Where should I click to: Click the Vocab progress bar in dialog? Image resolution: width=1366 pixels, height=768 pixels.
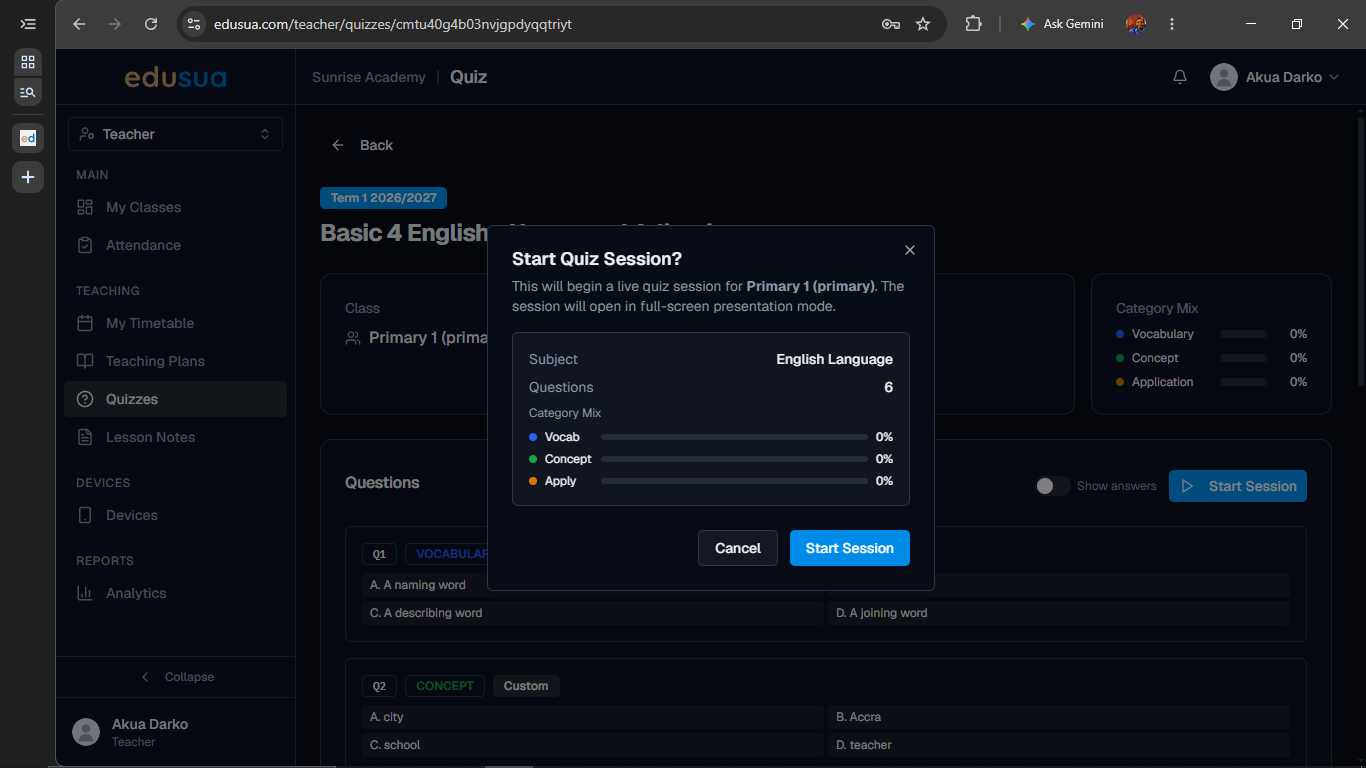click(x=734, y=437)
